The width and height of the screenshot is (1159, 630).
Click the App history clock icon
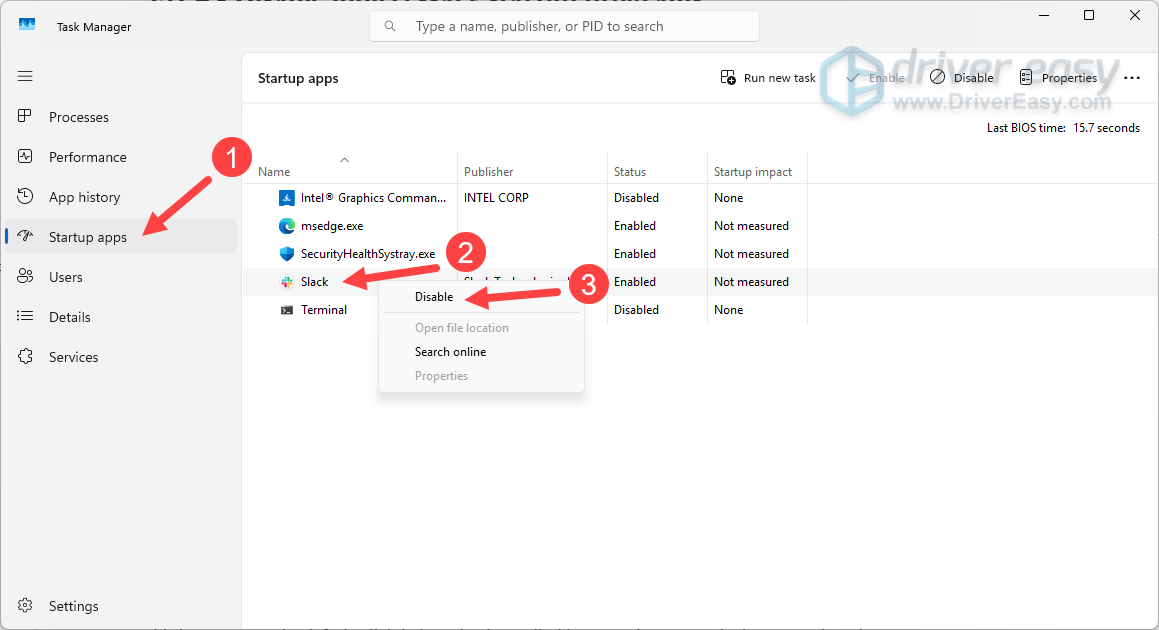[25, 196]
